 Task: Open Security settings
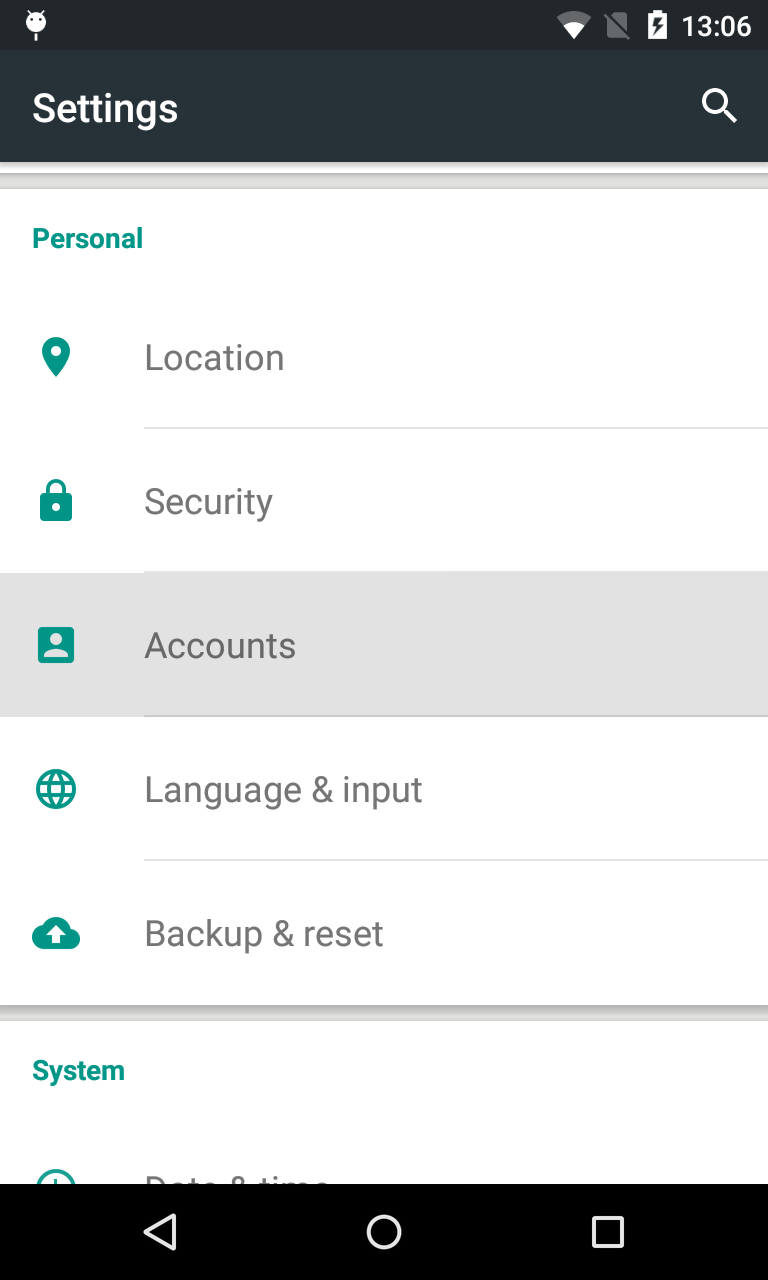(208, 502)
